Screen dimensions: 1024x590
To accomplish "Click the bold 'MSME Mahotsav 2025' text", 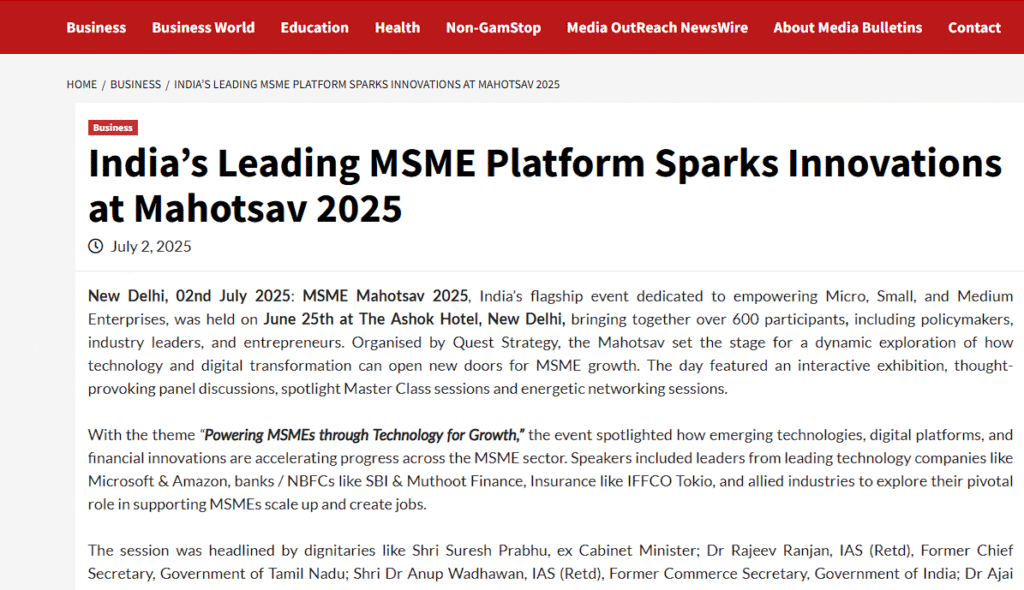I will [x=385, y=296].
